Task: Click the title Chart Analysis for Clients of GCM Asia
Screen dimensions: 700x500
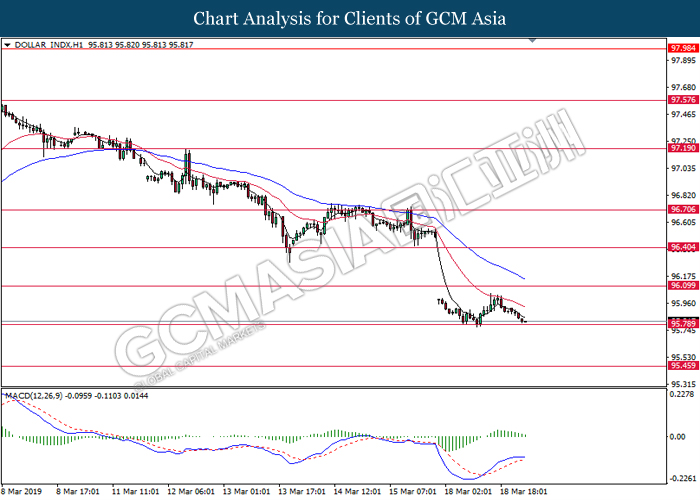Action: coord(350,19)
